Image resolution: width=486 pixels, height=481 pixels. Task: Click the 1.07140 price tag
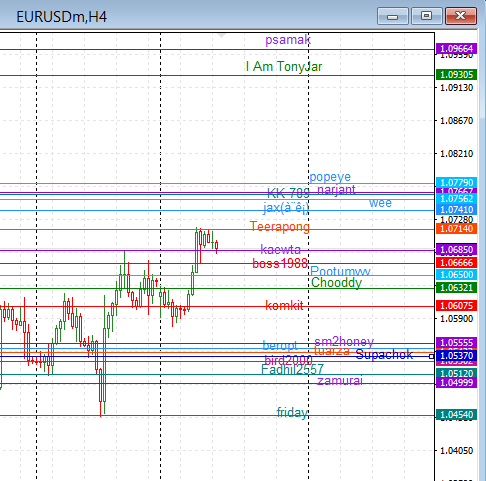[x=456, y=229]
